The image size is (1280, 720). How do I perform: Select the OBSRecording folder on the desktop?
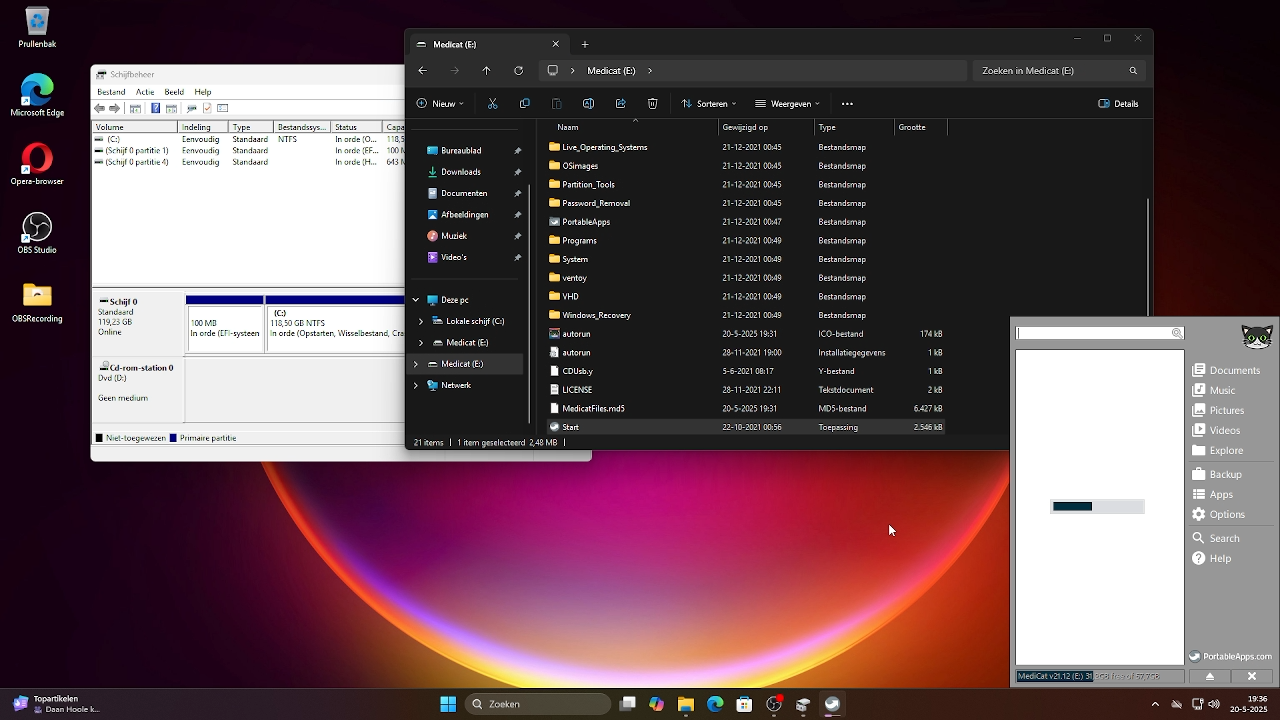pos(37,303)
